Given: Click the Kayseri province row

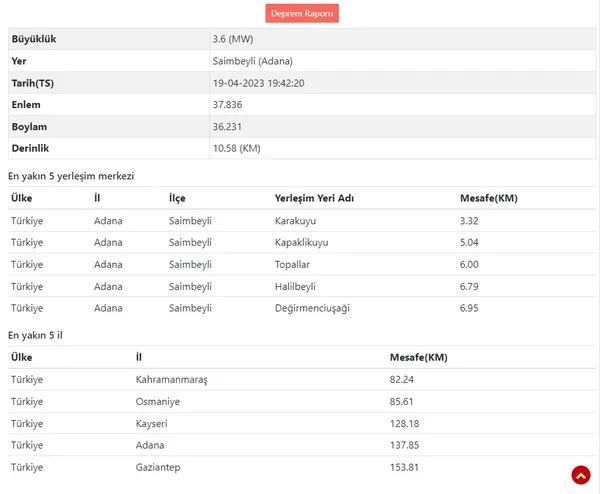Looking at the screenshot, I should [302, 424].
